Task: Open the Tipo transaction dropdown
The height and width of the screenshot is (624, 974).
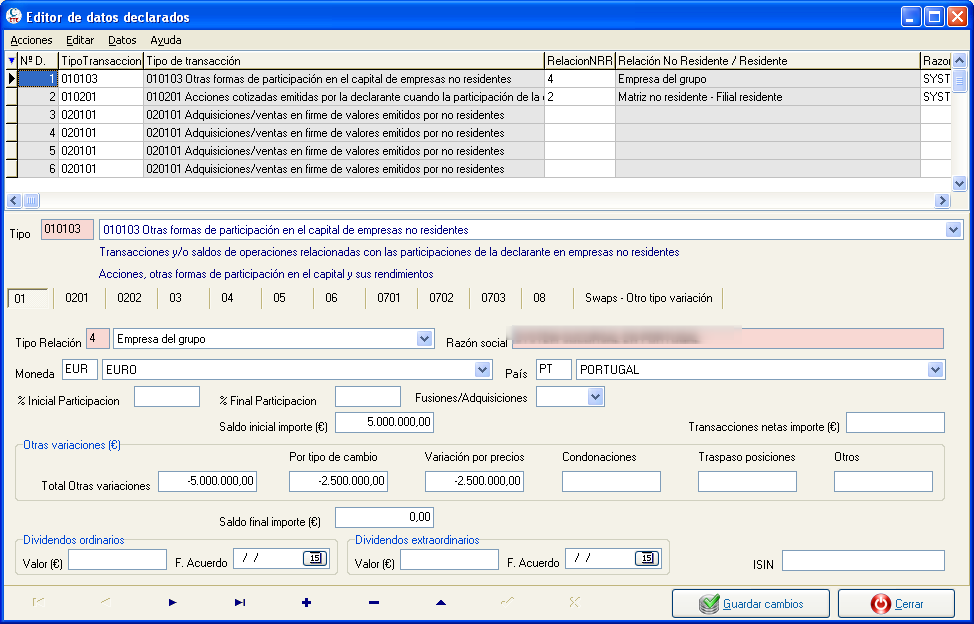Action: [x=954, y=230]
